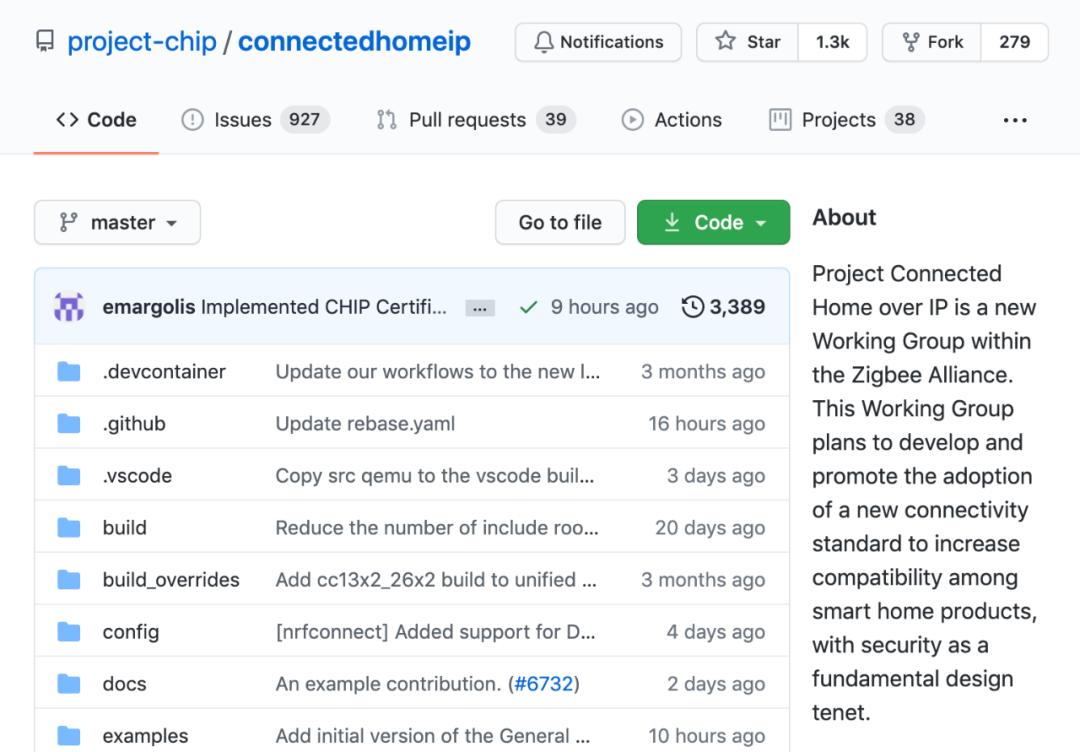
Task: Expand the green Code download dropdown
Action: tap(713, 222)
